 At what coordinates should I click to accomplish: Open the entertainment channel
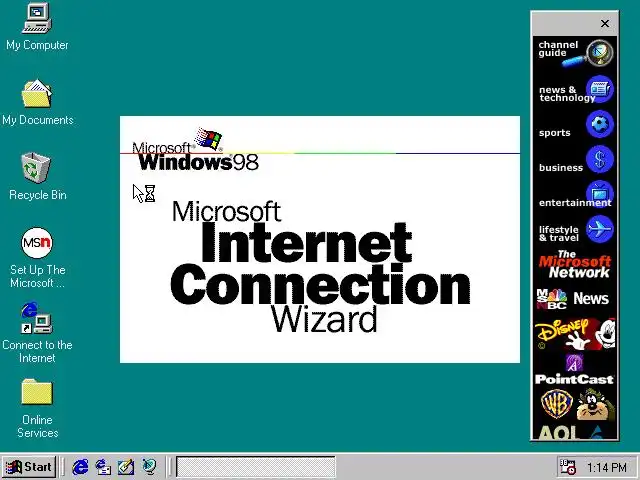(x=575, y=195)
